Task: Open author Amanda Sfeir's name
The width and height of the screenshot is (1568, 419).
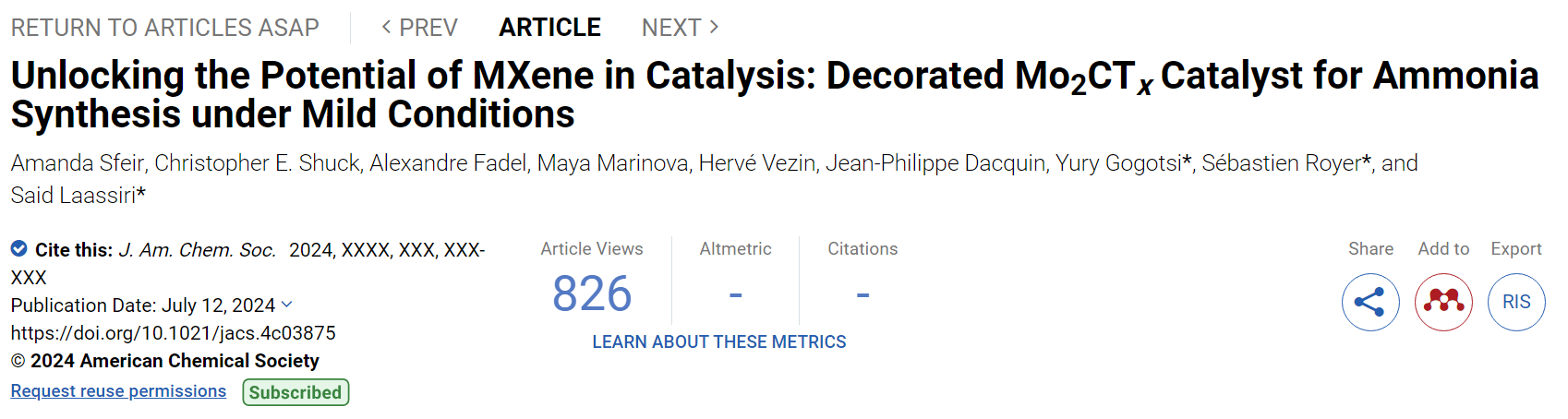Action: pos(78,163)
